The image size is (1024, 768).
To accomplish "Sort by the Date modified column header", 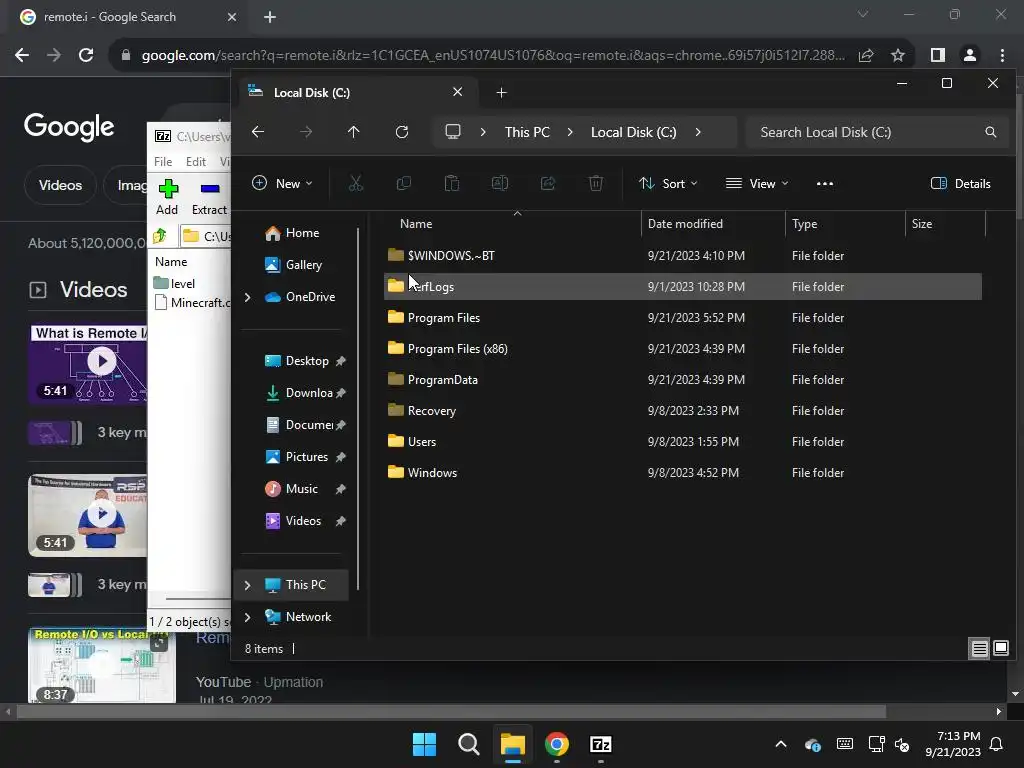I will coord(713,224).
